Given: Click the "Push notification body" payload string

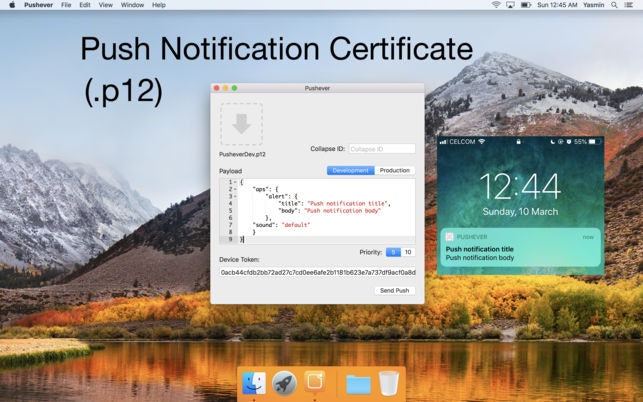Looking at the screenshot, I should tap(344, 210).
